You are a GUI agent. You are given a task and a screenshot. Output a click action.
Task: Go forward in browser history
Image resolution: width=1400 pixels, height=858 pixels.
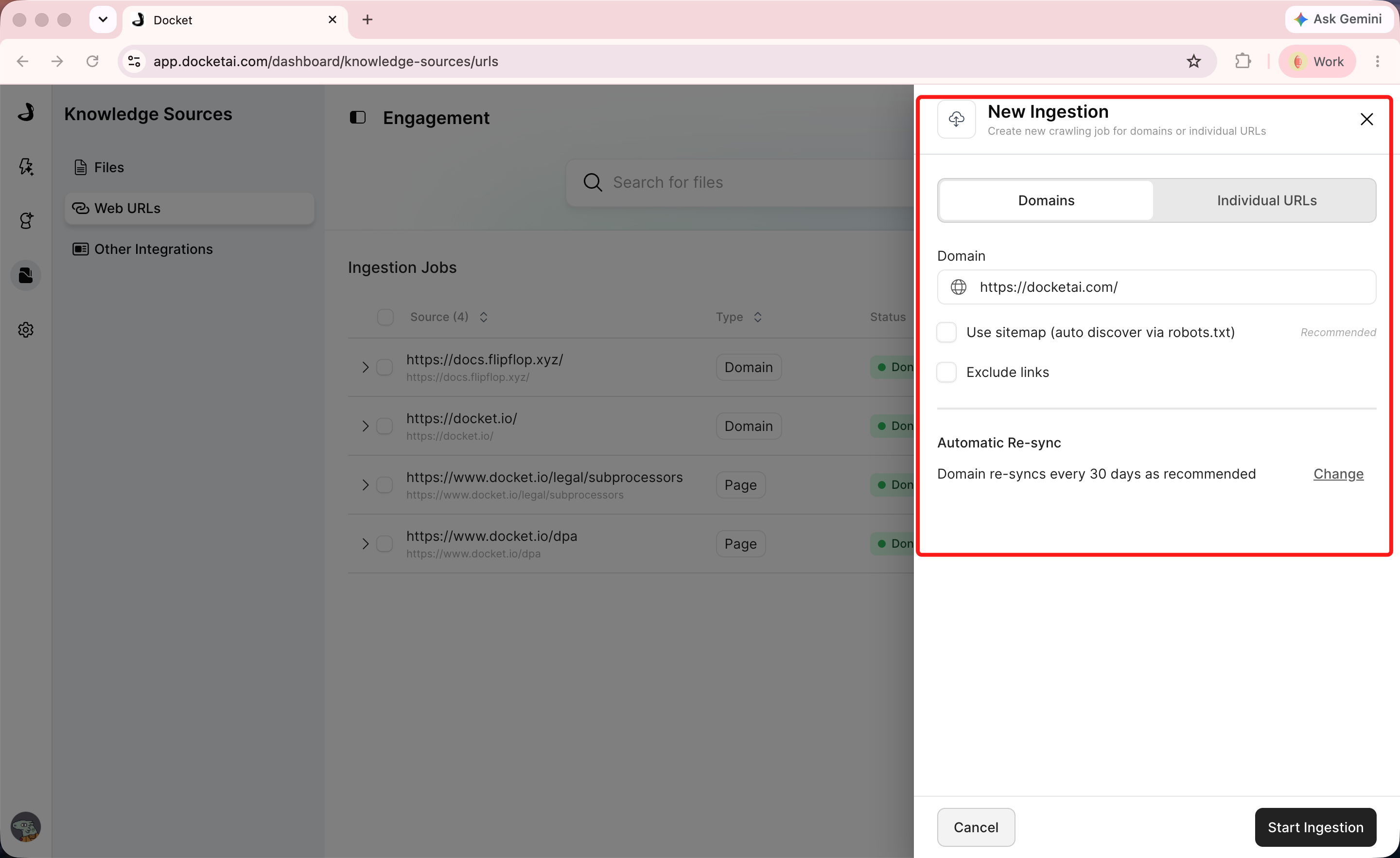(57, 61)
